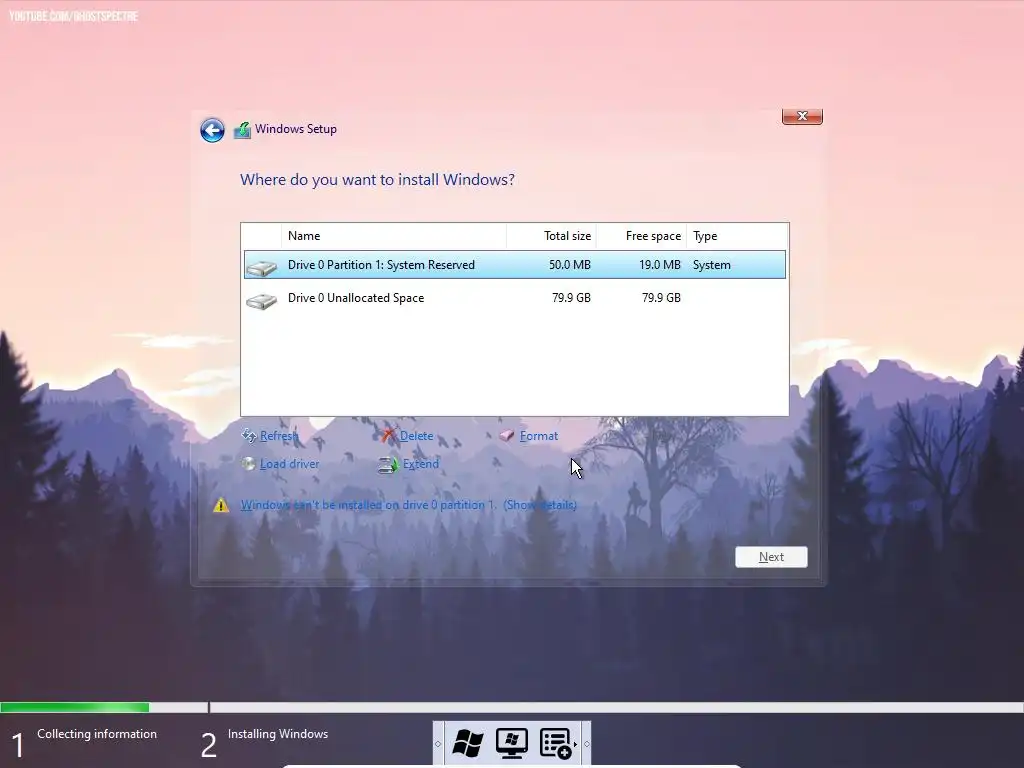Click the Installing Windows step label
The image size is (1024, 768).
click(x=278, y=734)
